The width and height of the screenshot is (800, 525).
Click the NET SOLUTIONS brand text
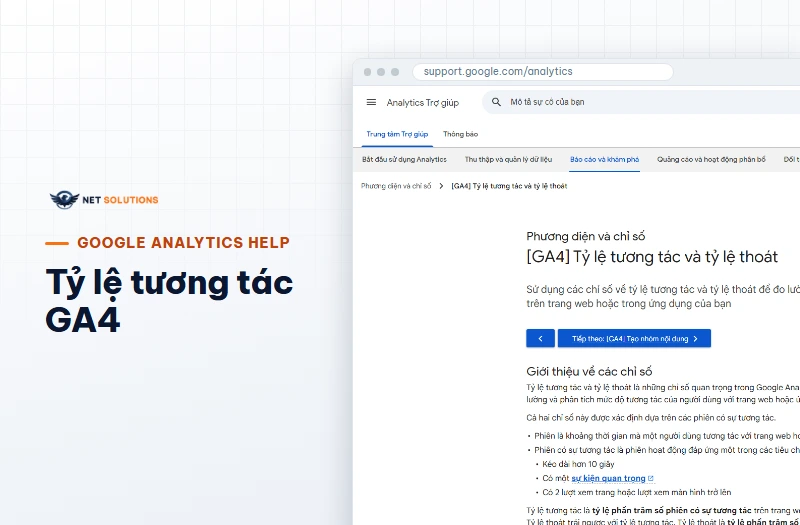click(120, 200)
